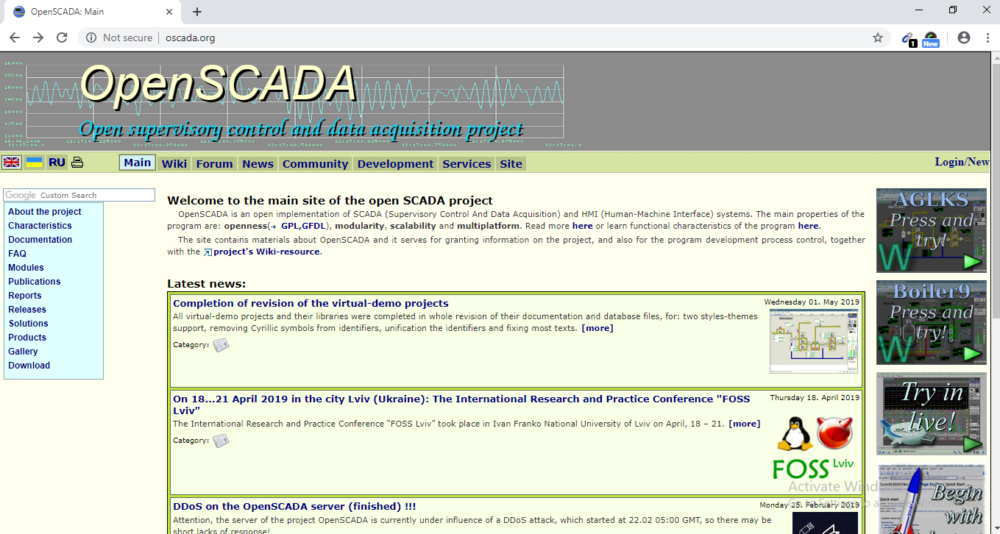Open the Documentation sidebar link
This screenshot has height=534, width=1000.
tap(40, 240)
